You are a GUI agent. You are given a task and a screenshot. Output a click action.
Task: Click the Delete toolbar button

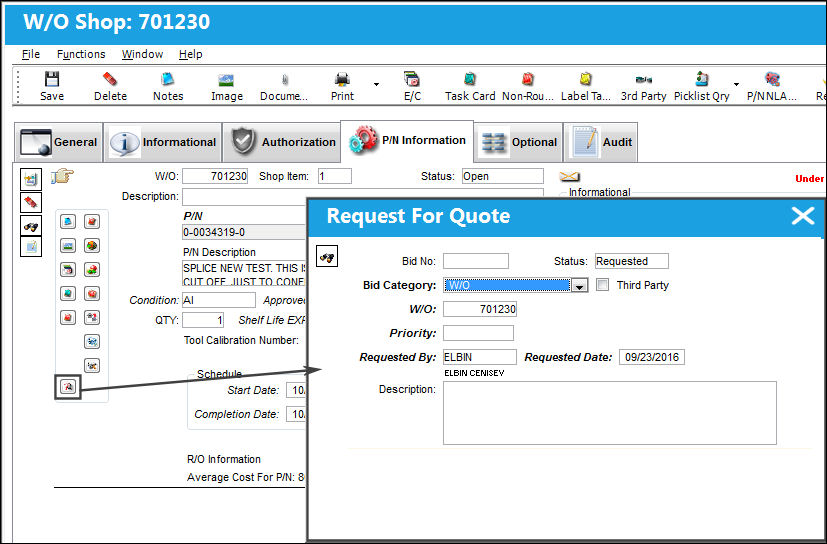point(110,87)
